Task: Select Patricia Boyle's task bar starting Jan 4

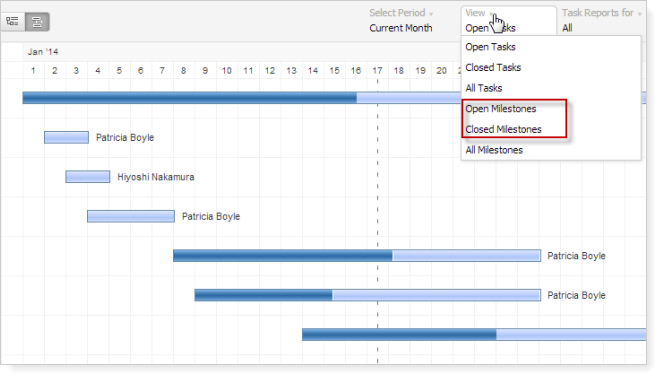Action: (131, 217)
